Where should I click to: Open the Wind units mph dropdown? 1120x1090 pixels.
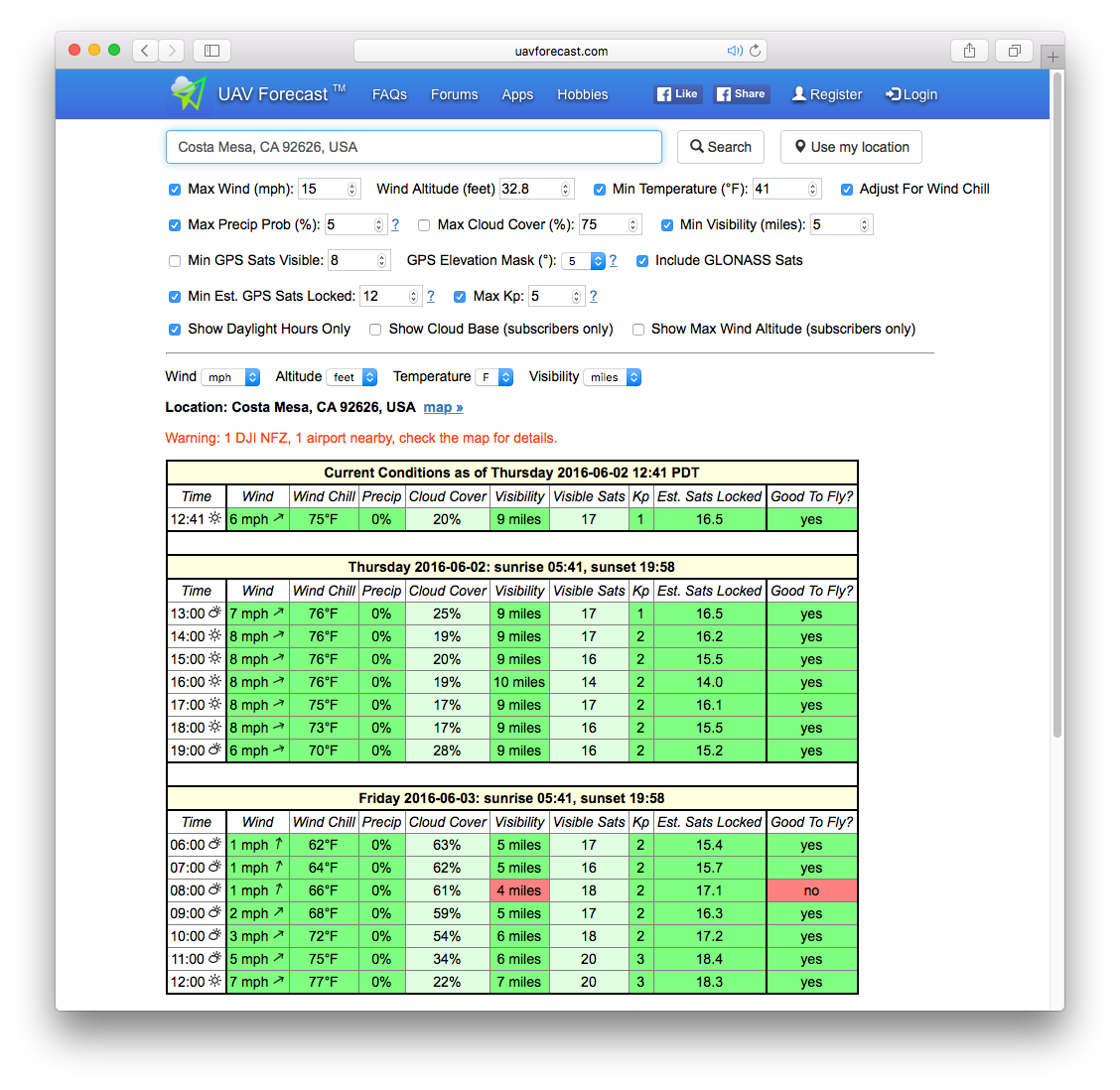(230, 377)
